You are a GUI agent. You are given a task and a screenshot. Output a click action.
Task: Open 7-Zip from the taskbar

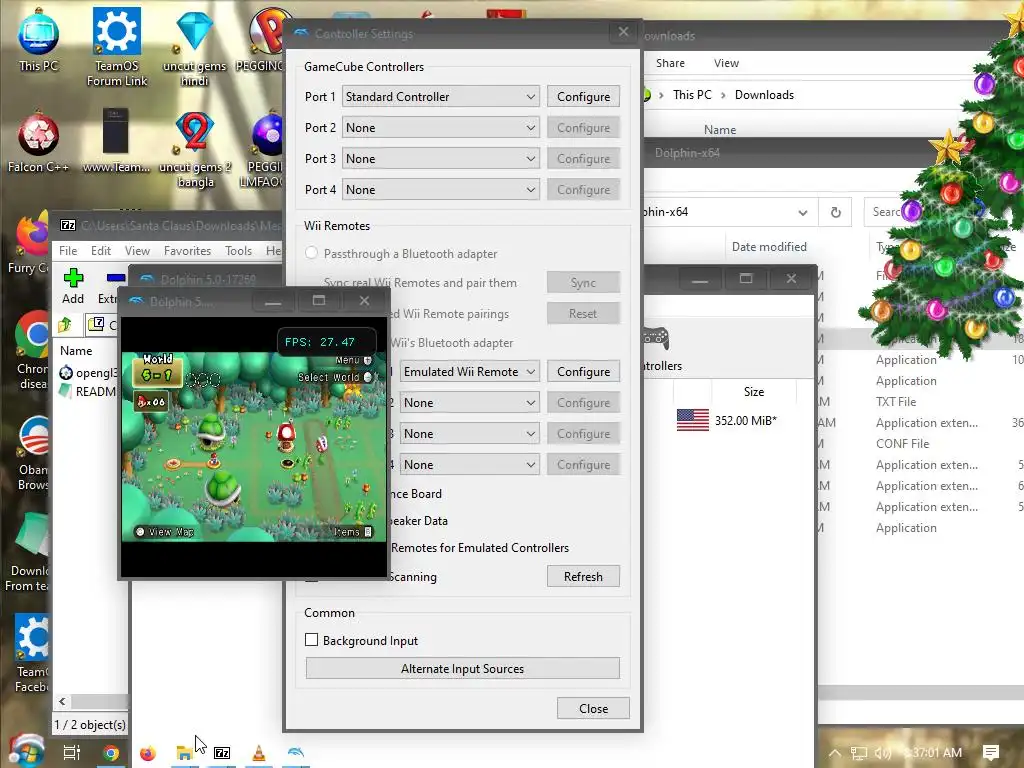coord(222,753)
